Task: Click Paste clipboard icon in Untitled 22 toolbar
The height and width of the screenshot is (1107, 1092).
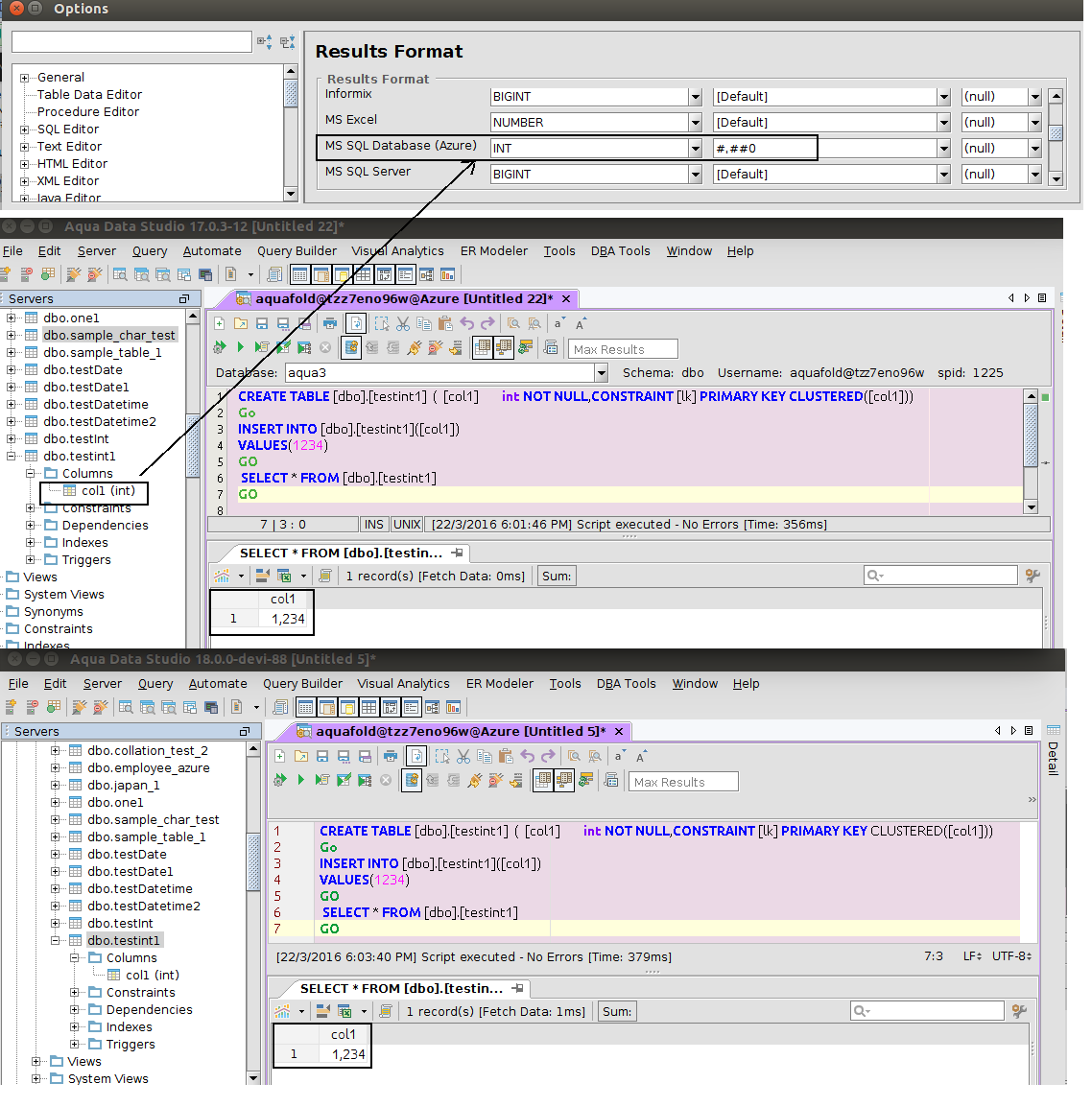Action: pyautogui.click(x=445, y=324)
